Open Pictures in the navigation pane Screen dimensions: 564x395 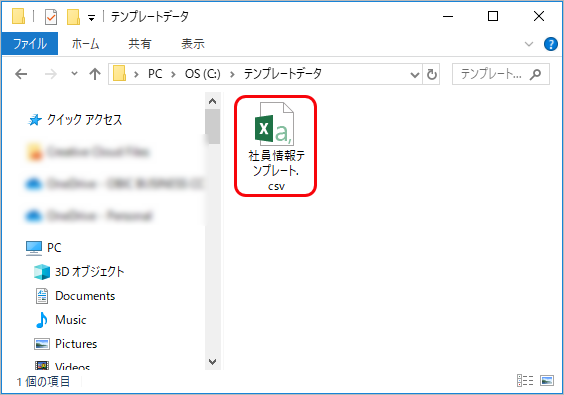(76, 344)
